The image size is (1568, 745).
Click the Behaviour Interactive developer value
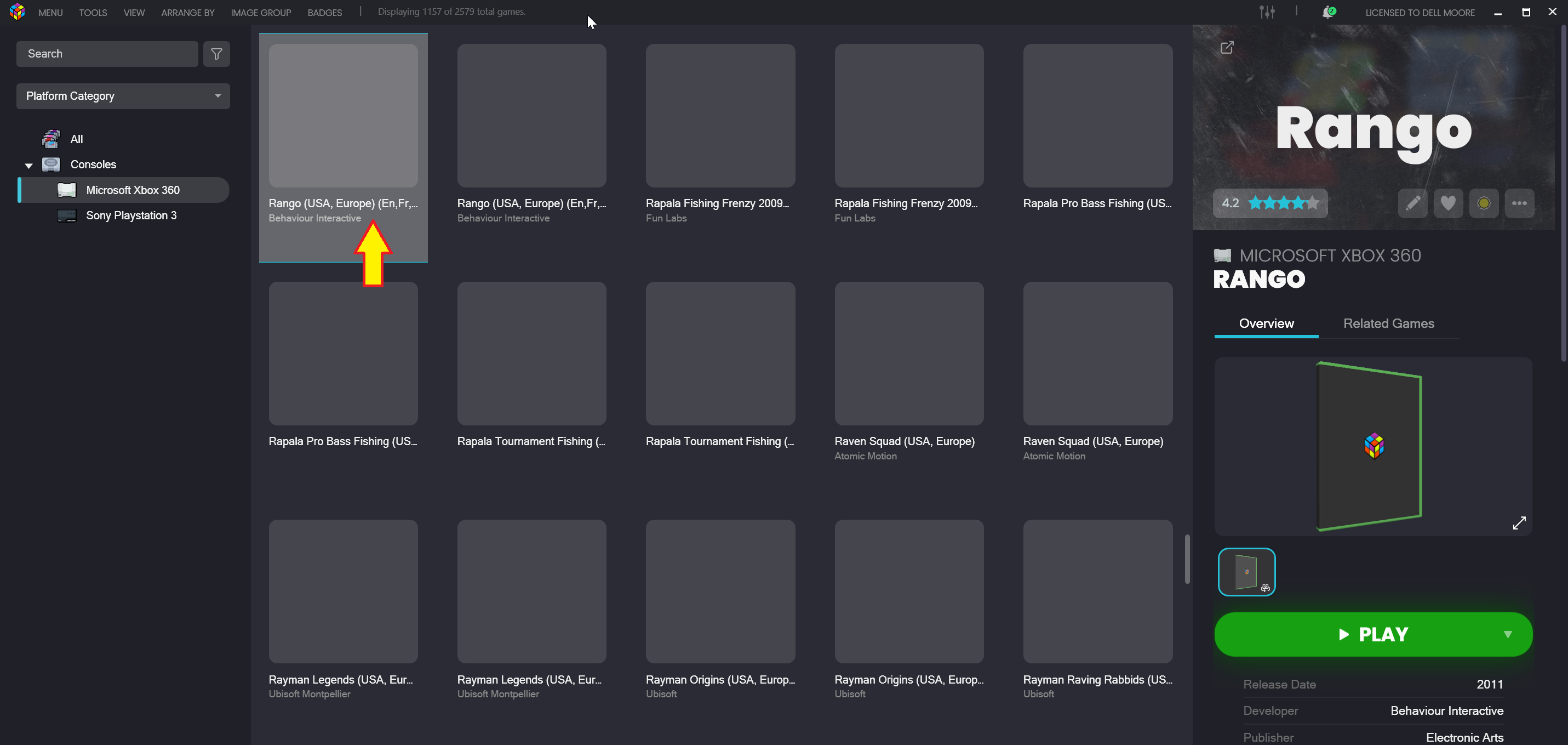1446,711
